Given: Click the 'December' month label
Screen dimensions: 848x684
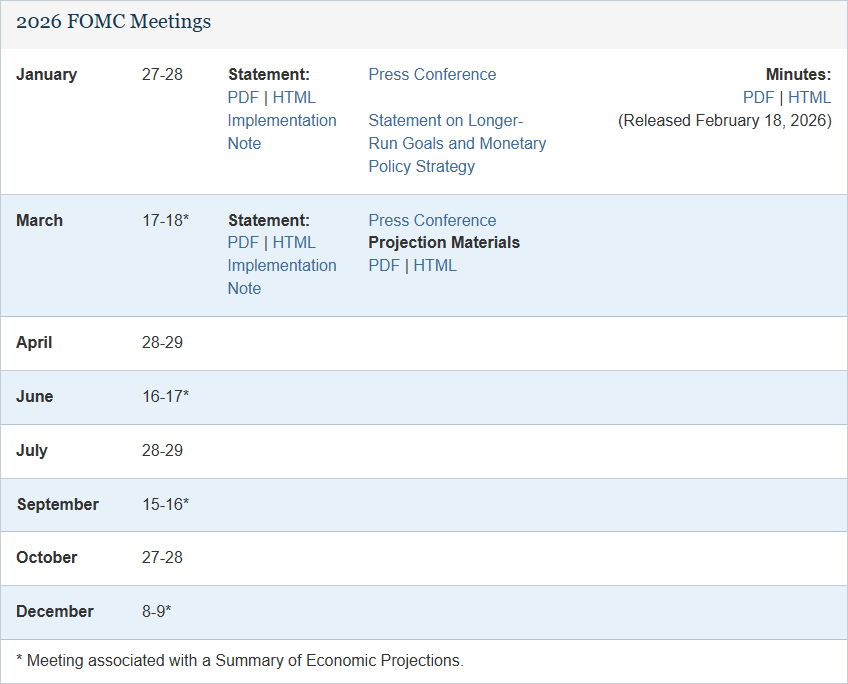Looking at the screenshot, I should coord(55,612).
